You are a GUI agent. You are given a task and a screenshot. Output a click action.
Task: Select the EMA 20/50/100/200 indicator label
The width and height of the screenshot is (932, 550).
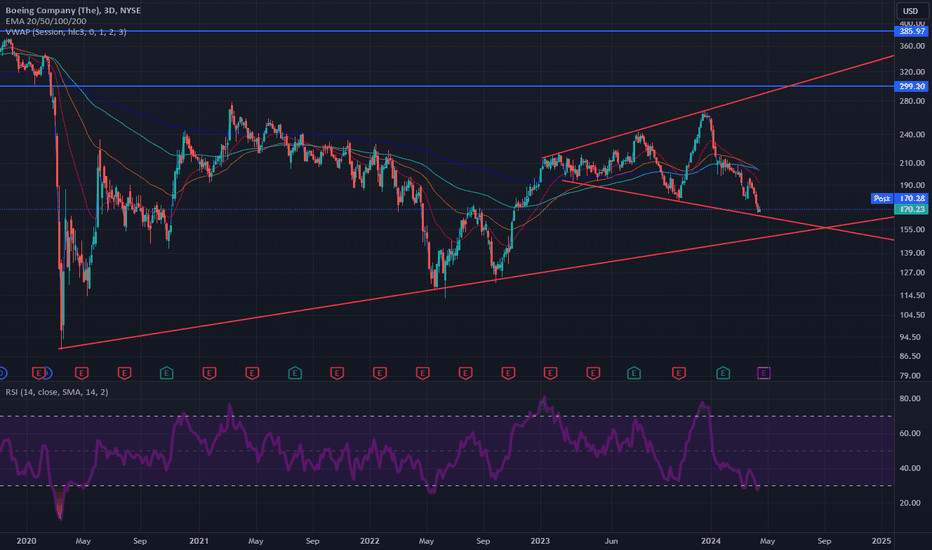coord(46,21)
